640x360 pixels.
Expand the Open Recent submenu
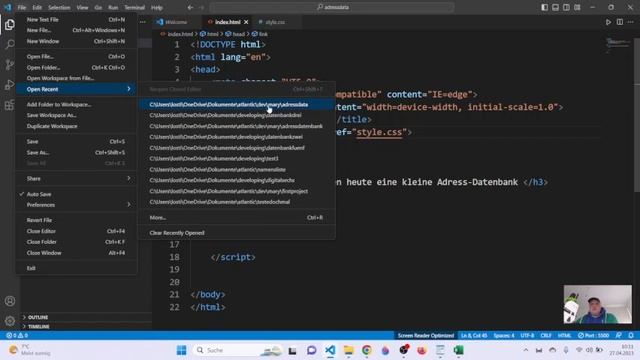[76, 89]
